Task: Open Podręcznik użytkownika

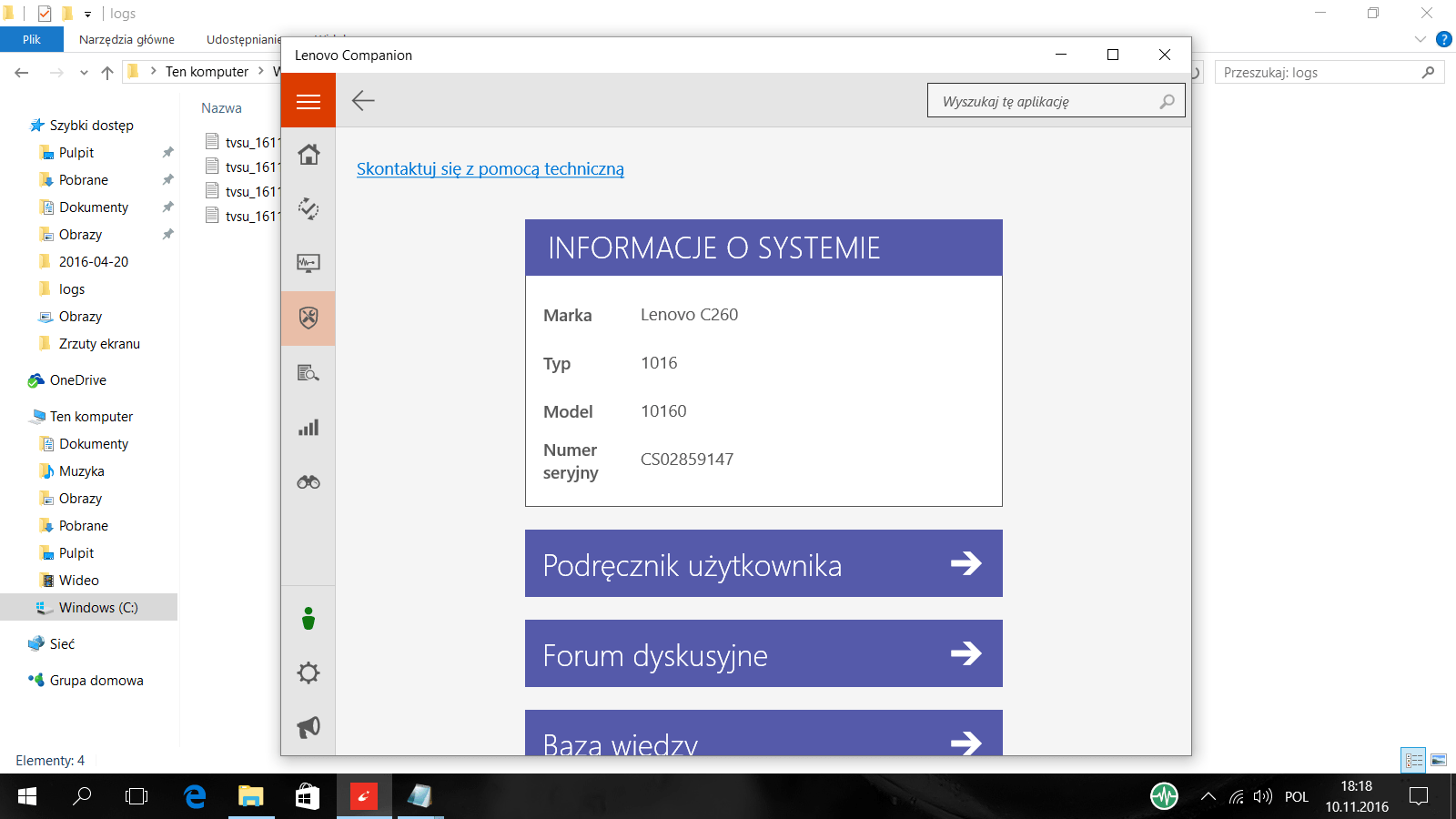Action: click(763, 563)
